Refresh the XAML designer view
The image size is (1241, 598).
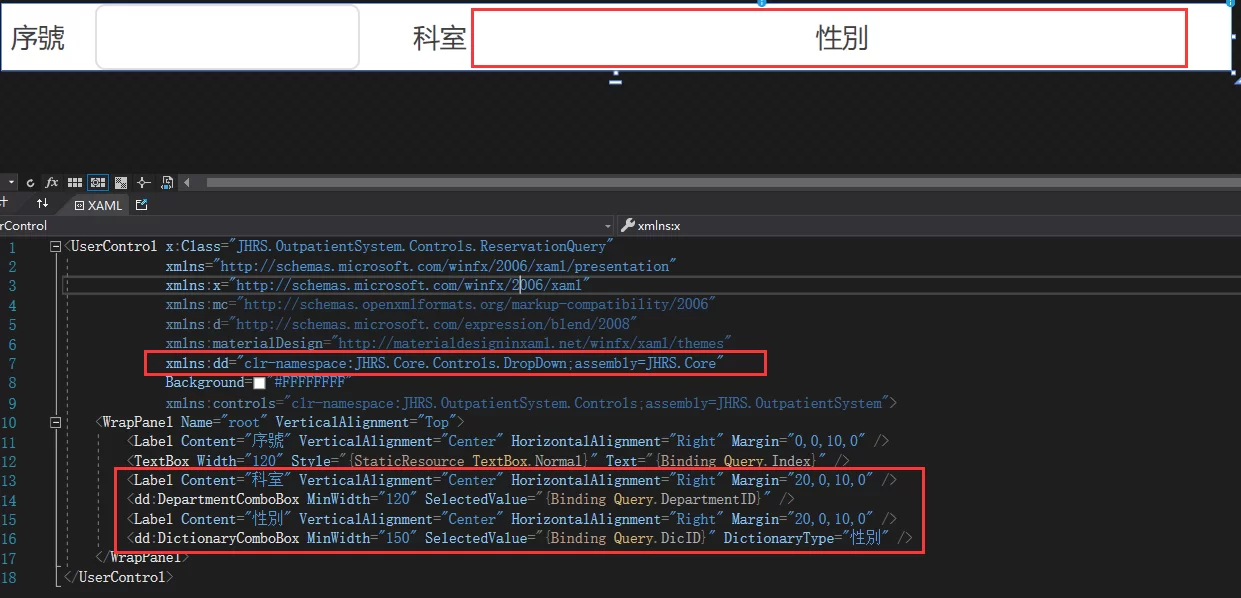click(x=31, y=182)
